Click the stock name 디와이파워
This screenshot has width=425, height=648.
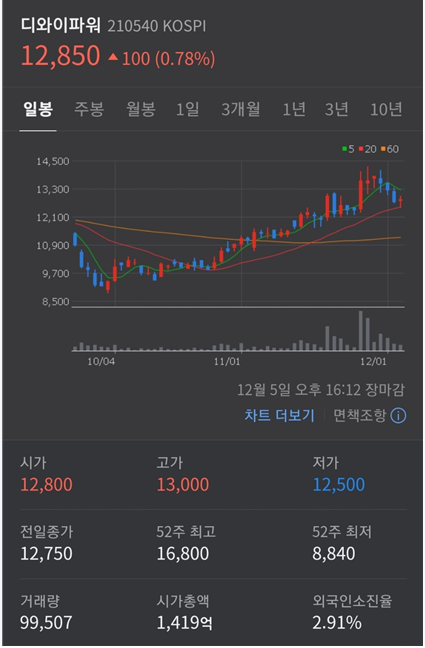click(60, 26)
